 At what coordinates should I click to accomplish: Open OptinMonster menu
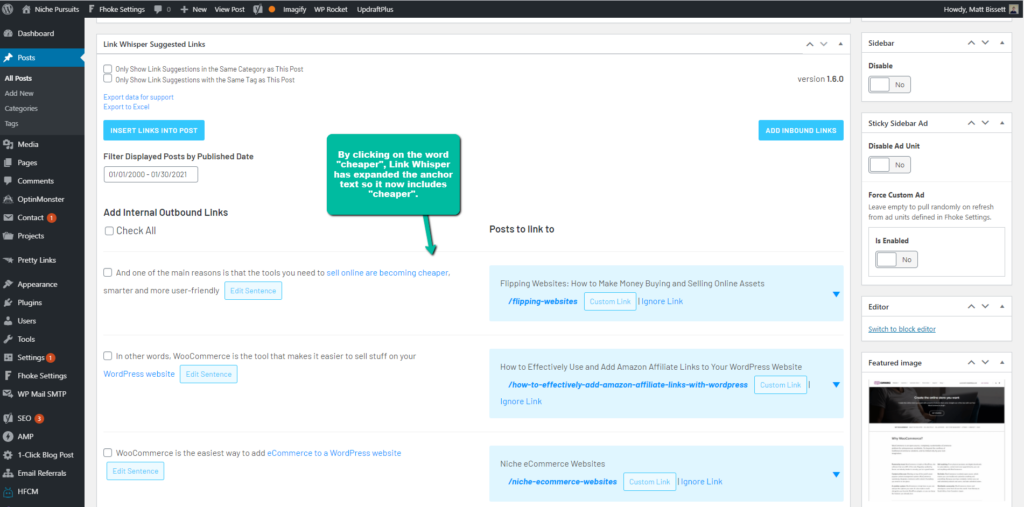42,199
